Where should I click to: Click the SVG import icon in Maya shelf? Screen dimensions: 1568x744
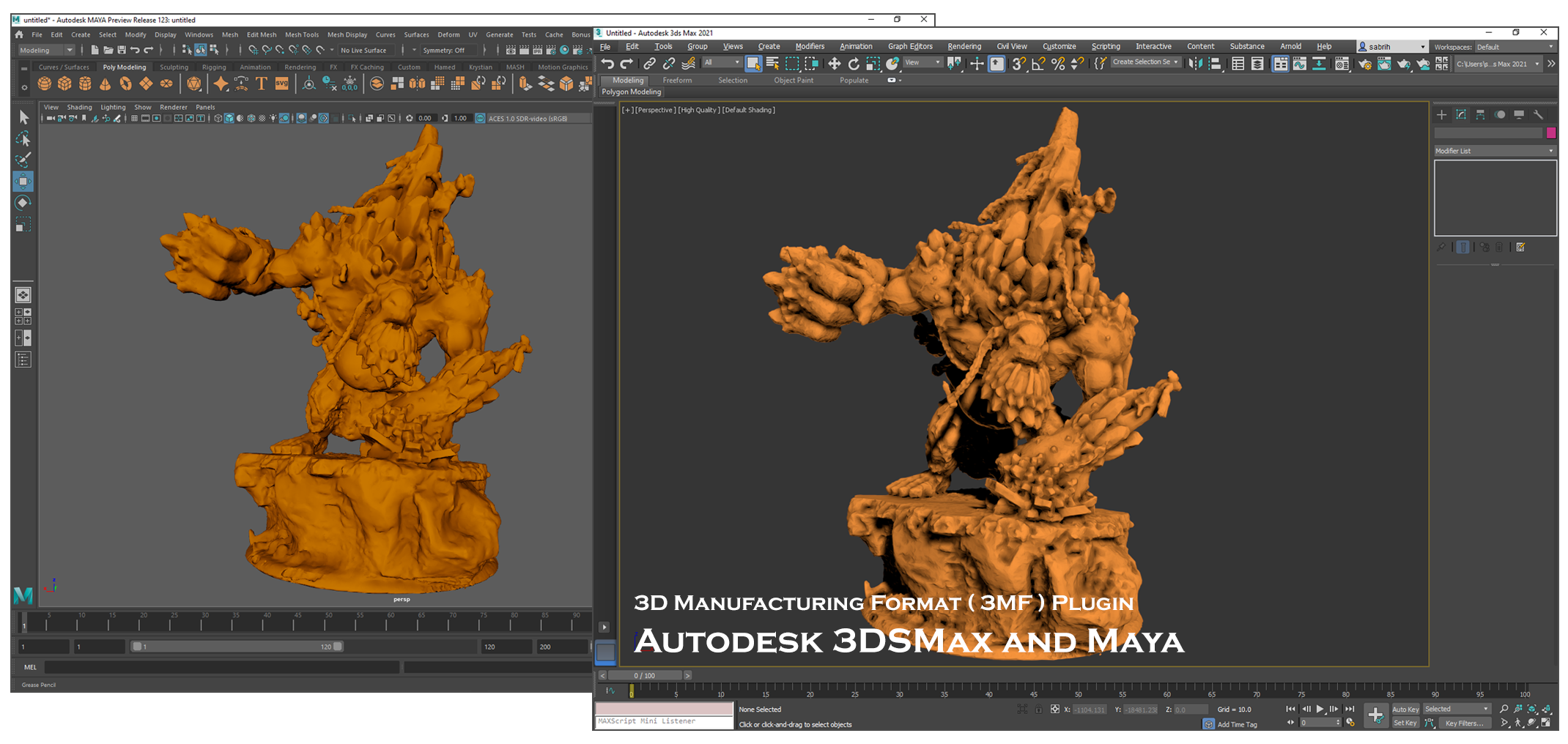pos(282,83)
